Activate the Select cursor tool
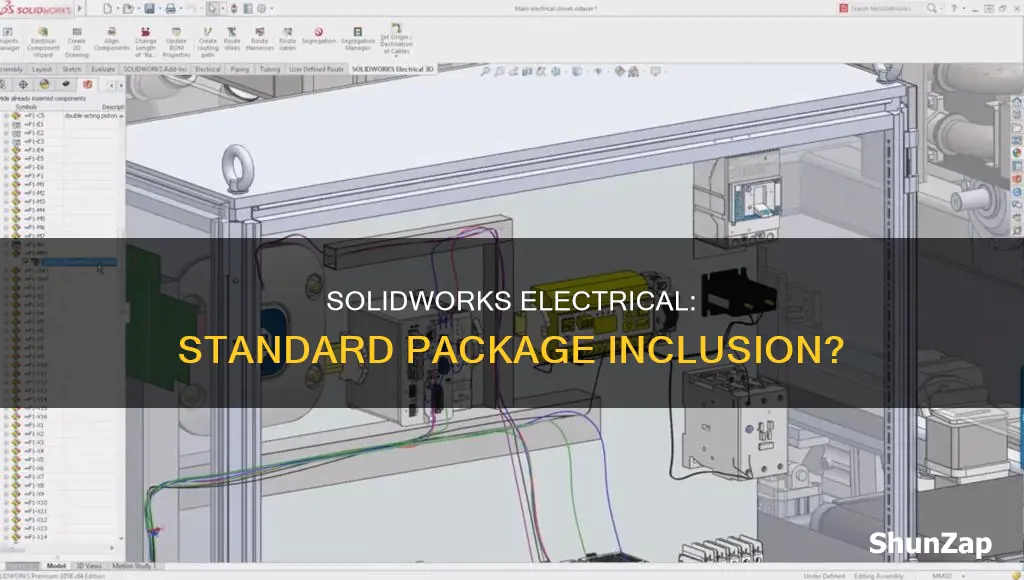The image size is (1024, 580). point(213,8)
